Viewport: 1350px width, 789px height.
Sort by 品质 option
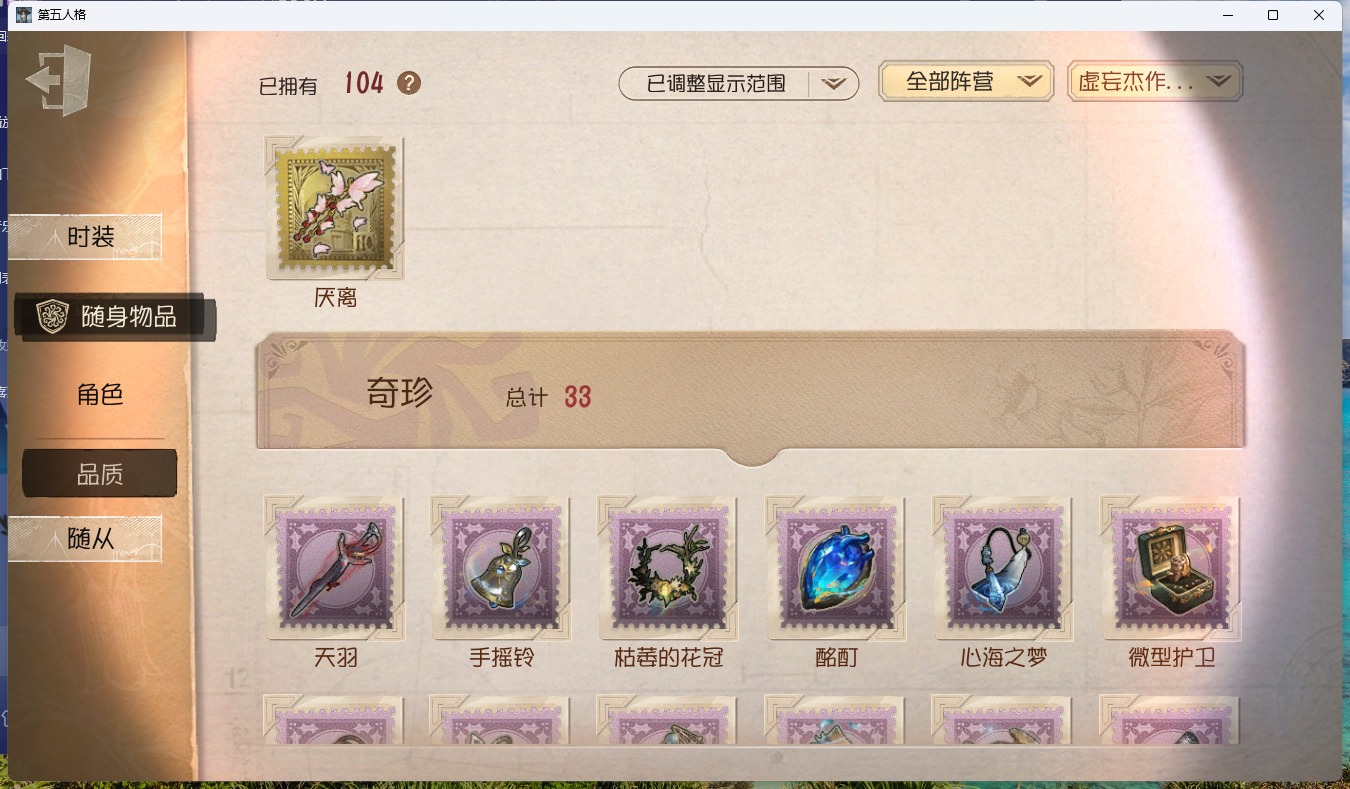pyautogui.click(x=100, y=474)
